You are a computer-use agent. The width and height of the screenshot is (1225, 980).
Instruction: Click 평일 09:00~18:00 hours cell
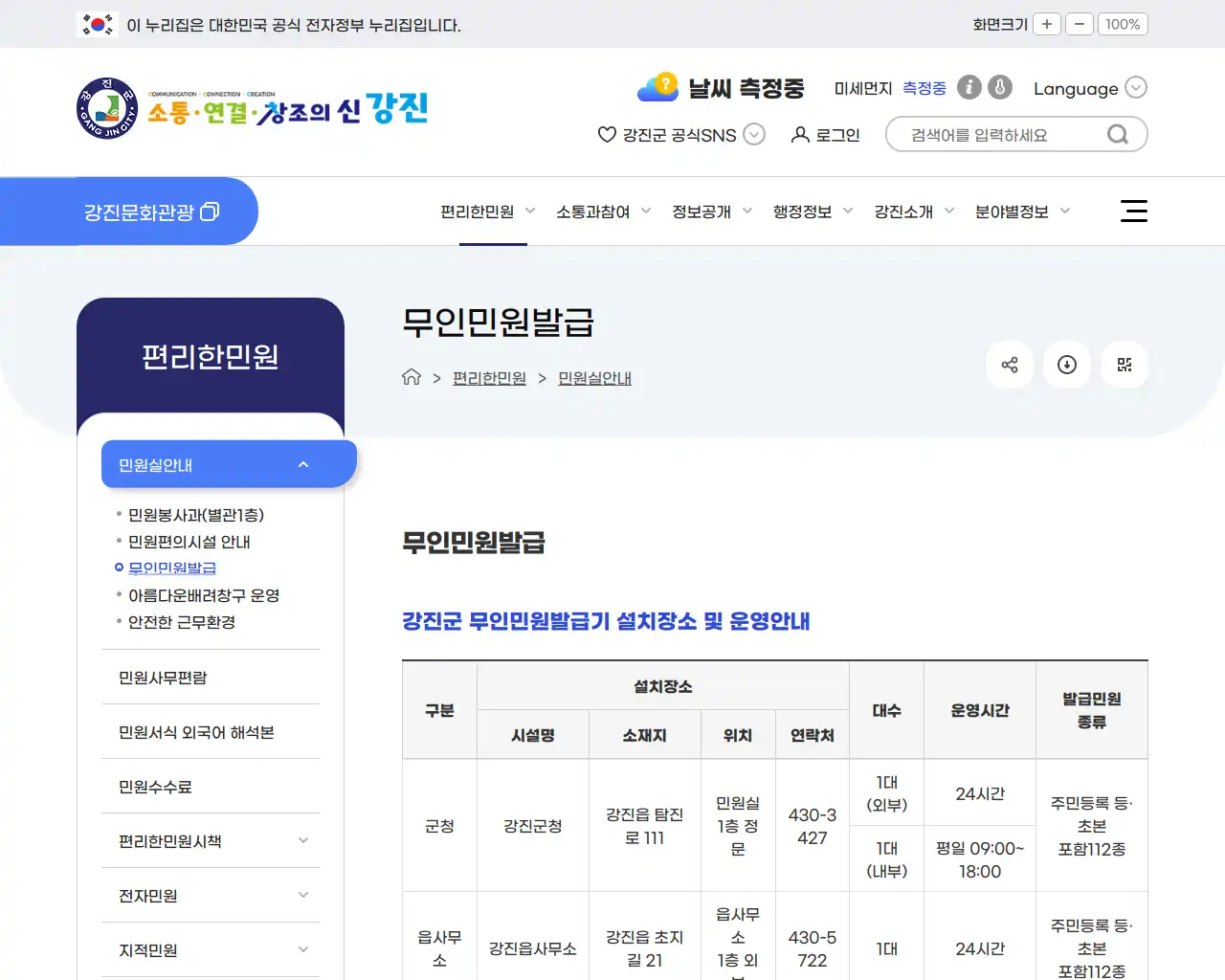pos(980,859)
